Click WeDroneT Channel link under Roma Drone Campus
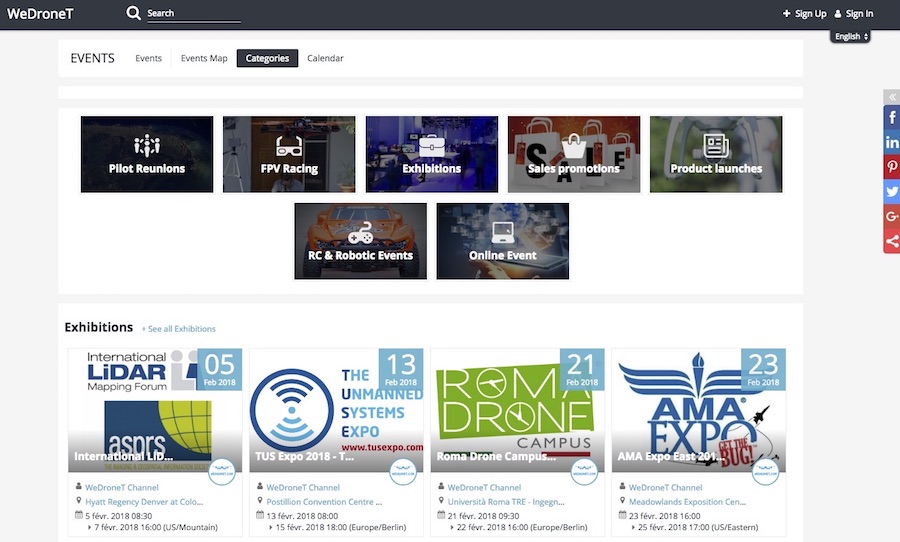 click(484, 487)
